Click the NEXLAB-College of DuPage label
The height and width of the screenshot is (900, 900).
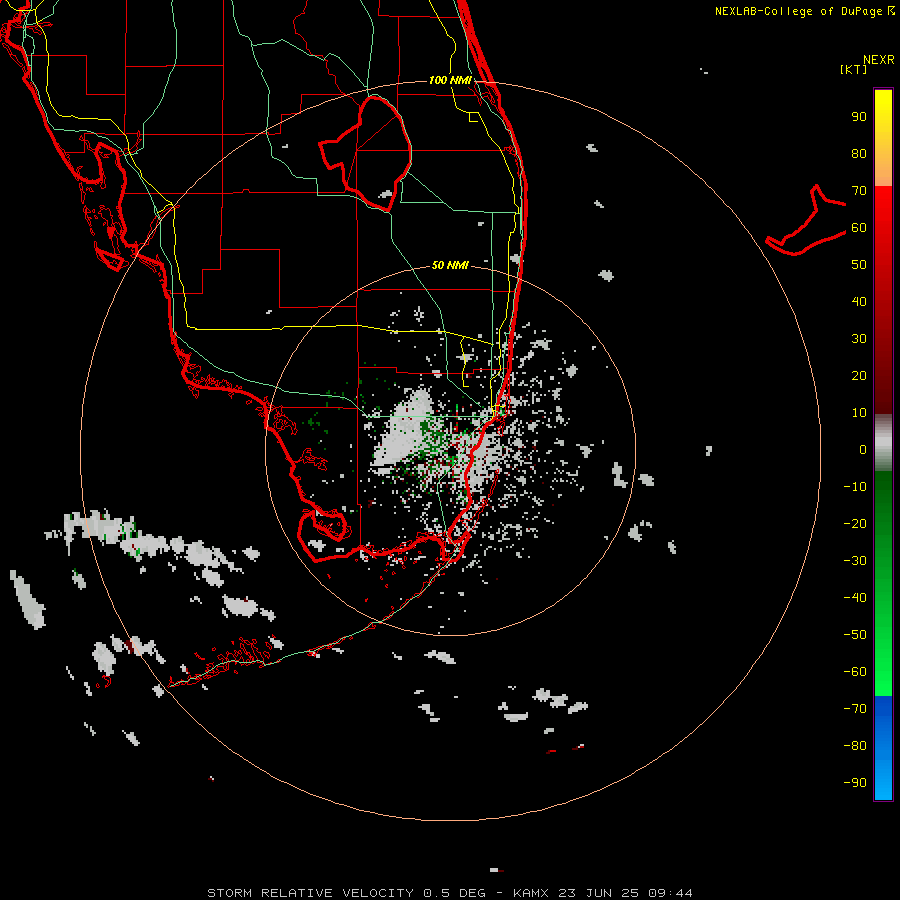click(805, 11)
